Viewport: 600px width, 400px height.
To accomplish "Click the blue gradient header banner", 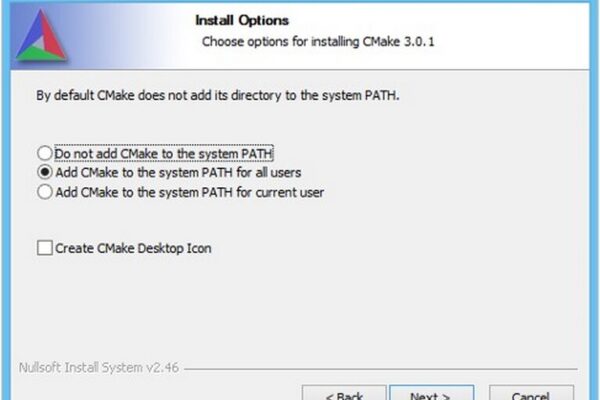I will coord(300,36).
